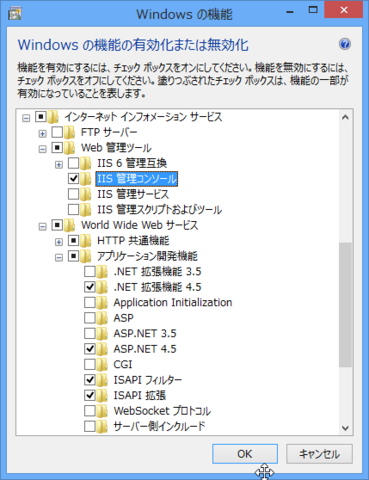
Task: Click the IIS 管理サービス folder icon
Action: pos(86,194)
